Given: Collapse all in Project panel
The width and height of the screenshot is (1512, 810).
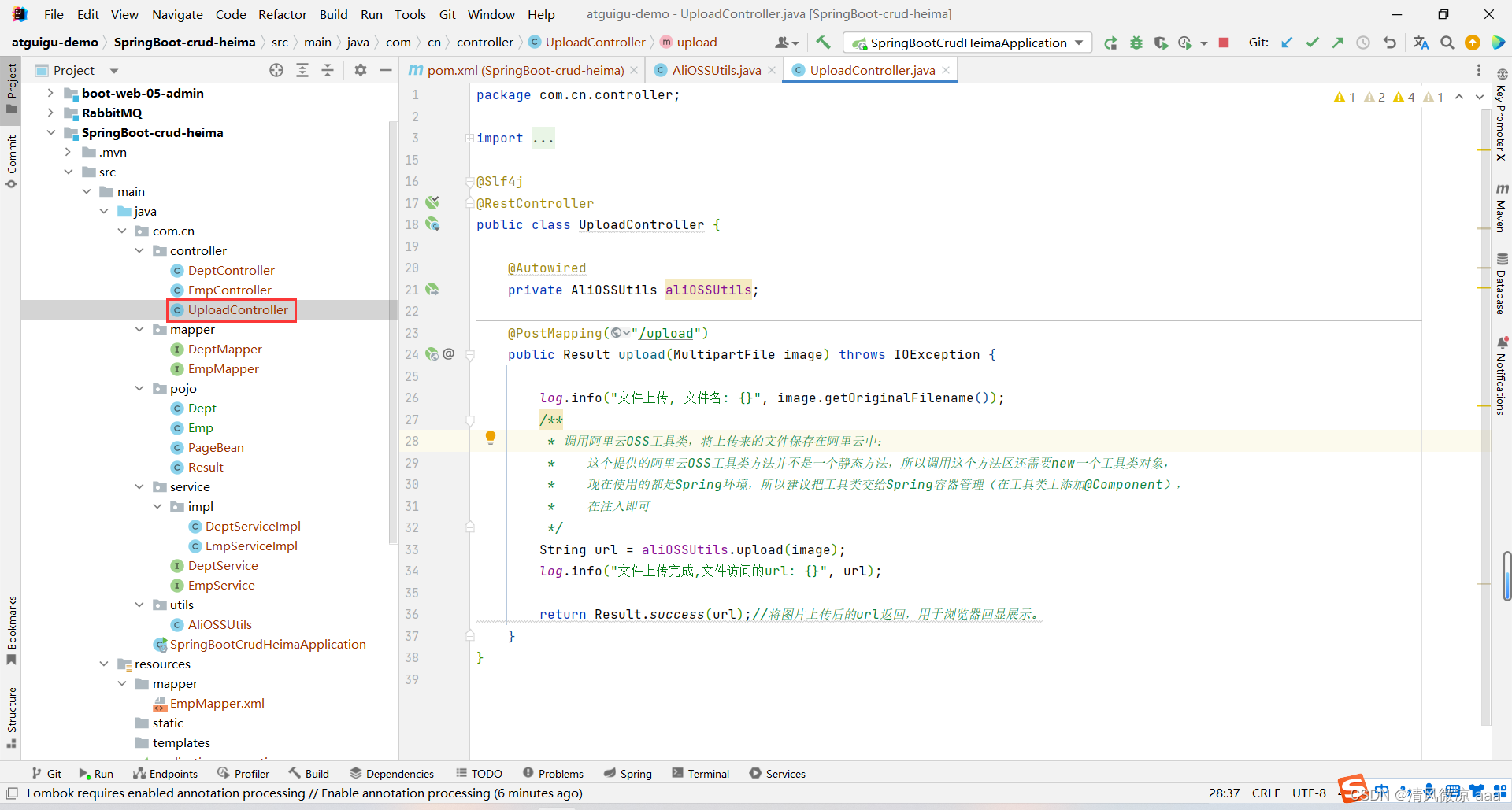Looking at the screenshot, I should pyautogui.click(x=328, y=70).
